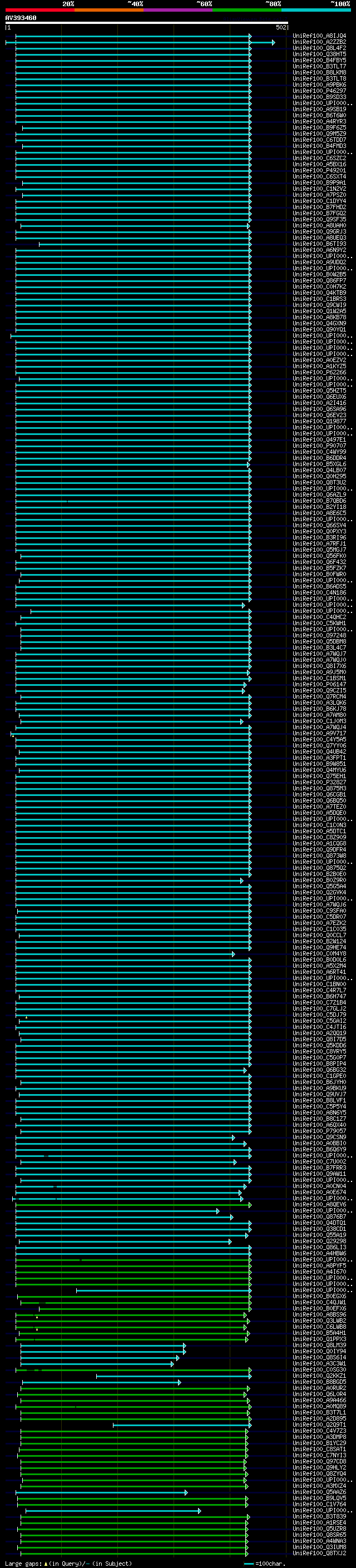
Task: Select the UniRef100_B6T6W0 label
Action: tap(319, 116)
